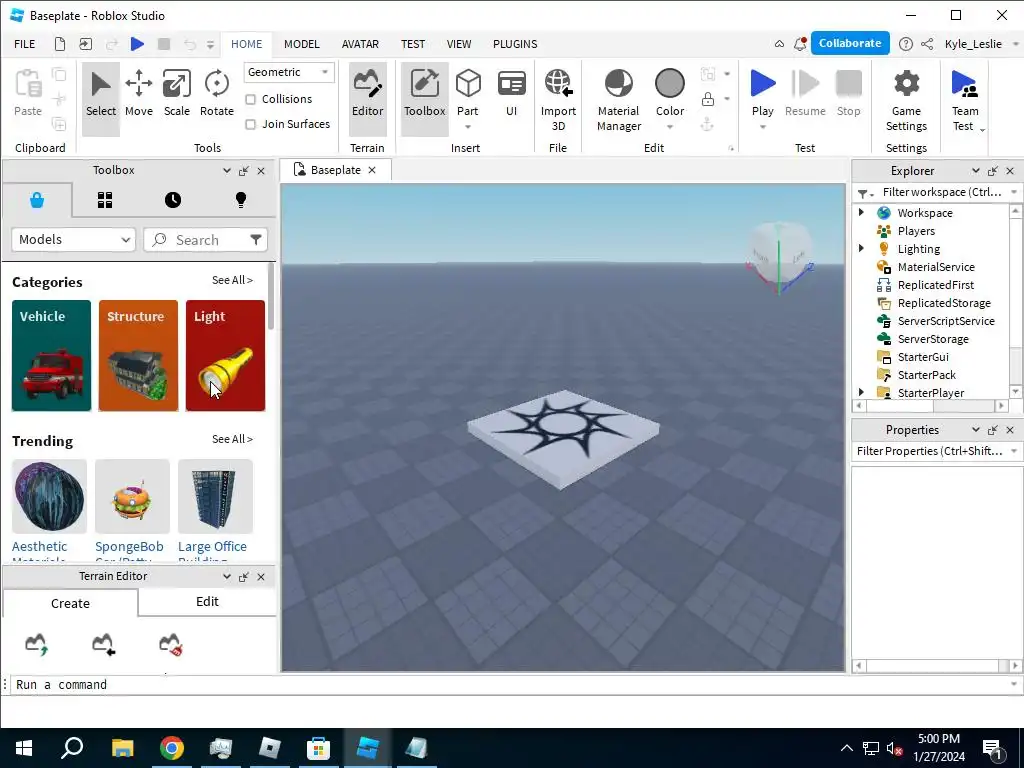Insert a new Part

tap(468, 90)
